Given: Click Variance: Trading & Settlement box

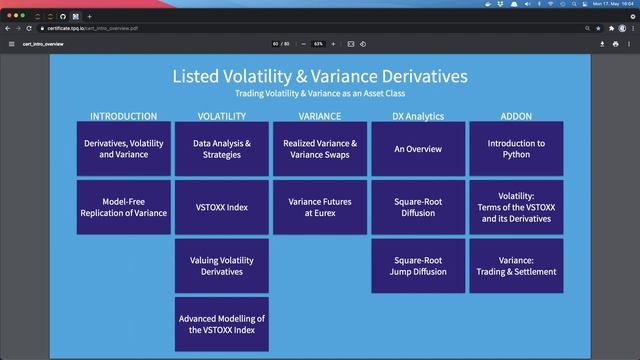Looking at the screenshot, I should click(x=516, y=266).
